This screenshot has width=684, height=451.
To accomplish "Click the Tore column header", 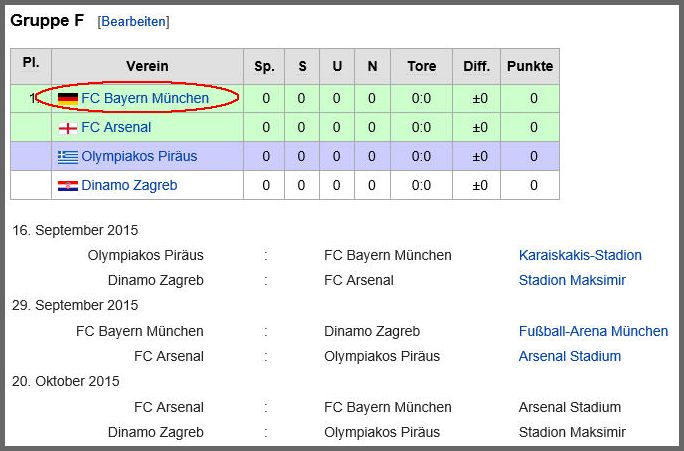I will pyautogui.click(x=421, y=66).
